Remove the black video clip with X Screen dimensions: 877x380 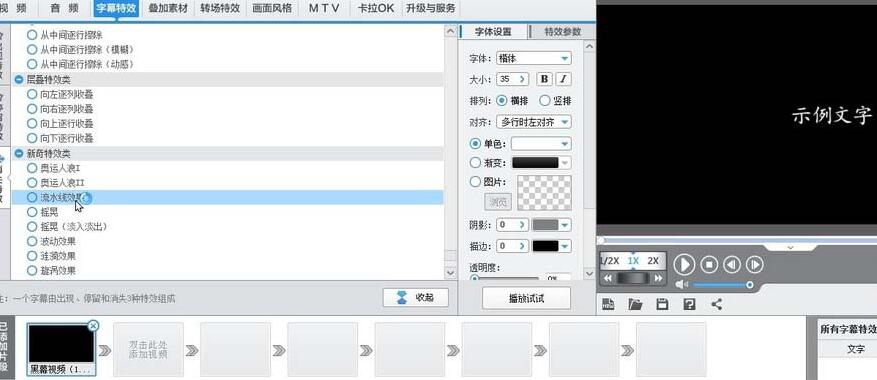tap(93, 326)
